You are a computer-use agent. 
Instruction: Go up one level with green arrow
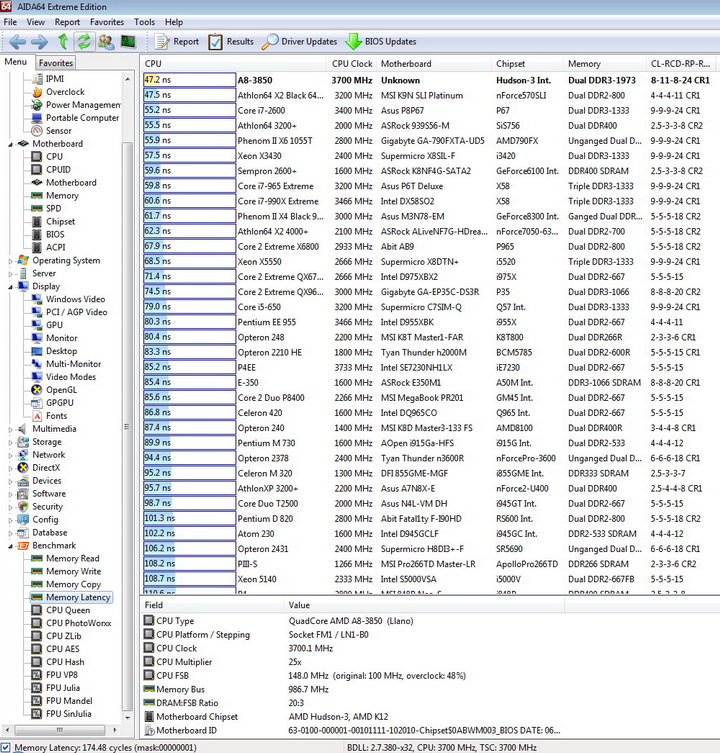tap(62, 42)
